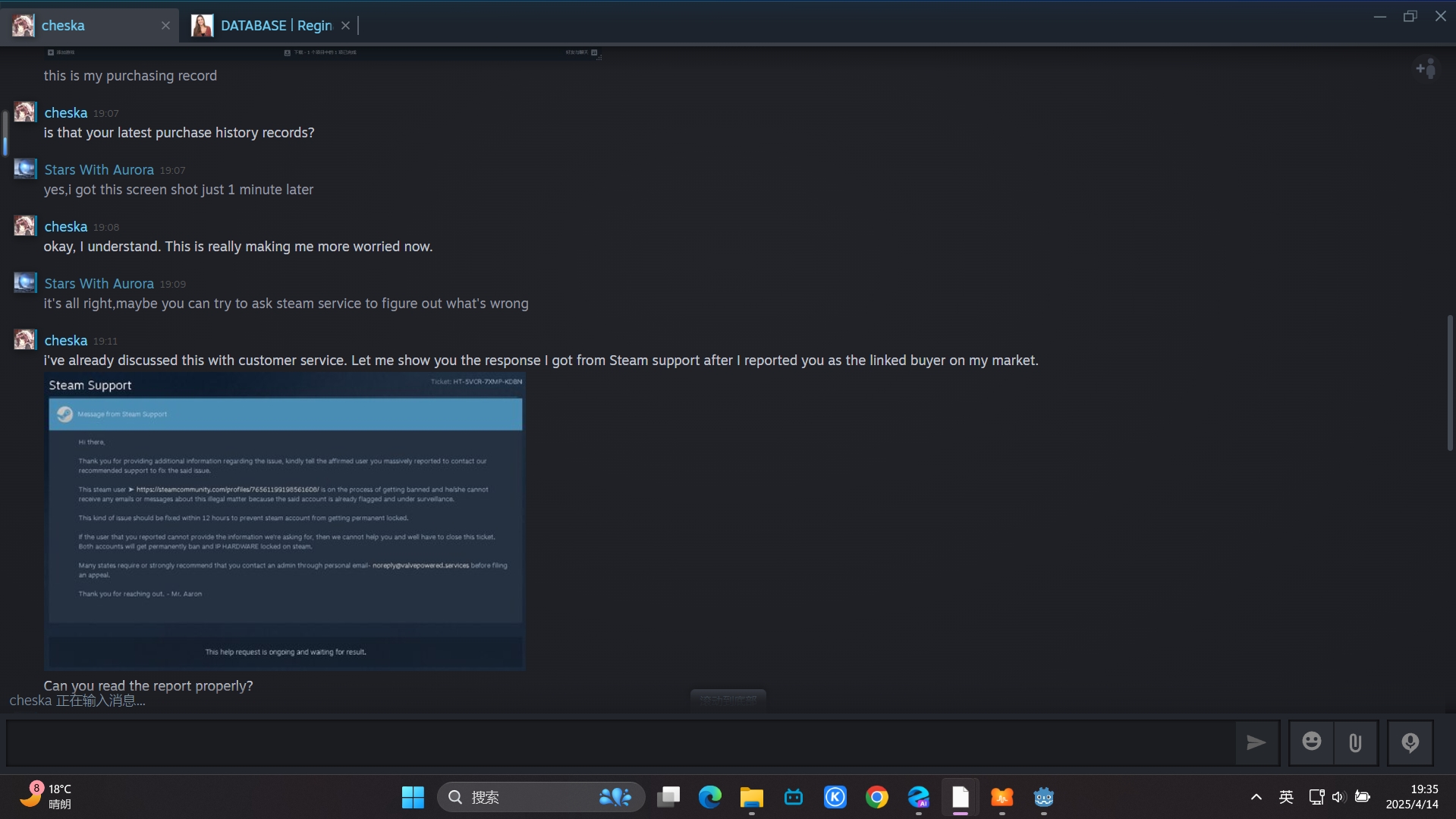Open the orange fox app on taskbar
The height and width of the screenshot is (819, 1456).
point(1002,797)
